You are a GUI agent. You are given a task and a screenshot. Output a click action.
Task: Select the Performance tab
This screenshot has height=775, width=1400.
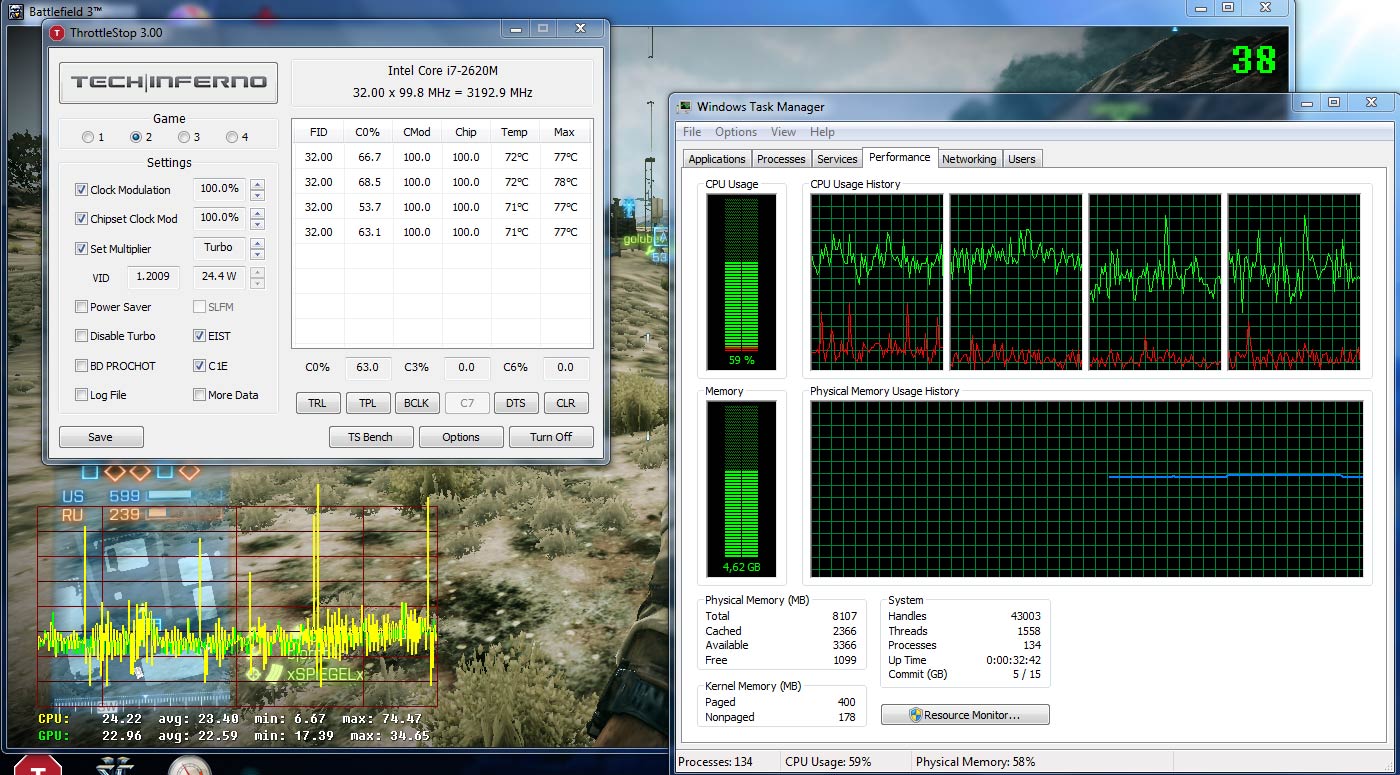[899, 157]
